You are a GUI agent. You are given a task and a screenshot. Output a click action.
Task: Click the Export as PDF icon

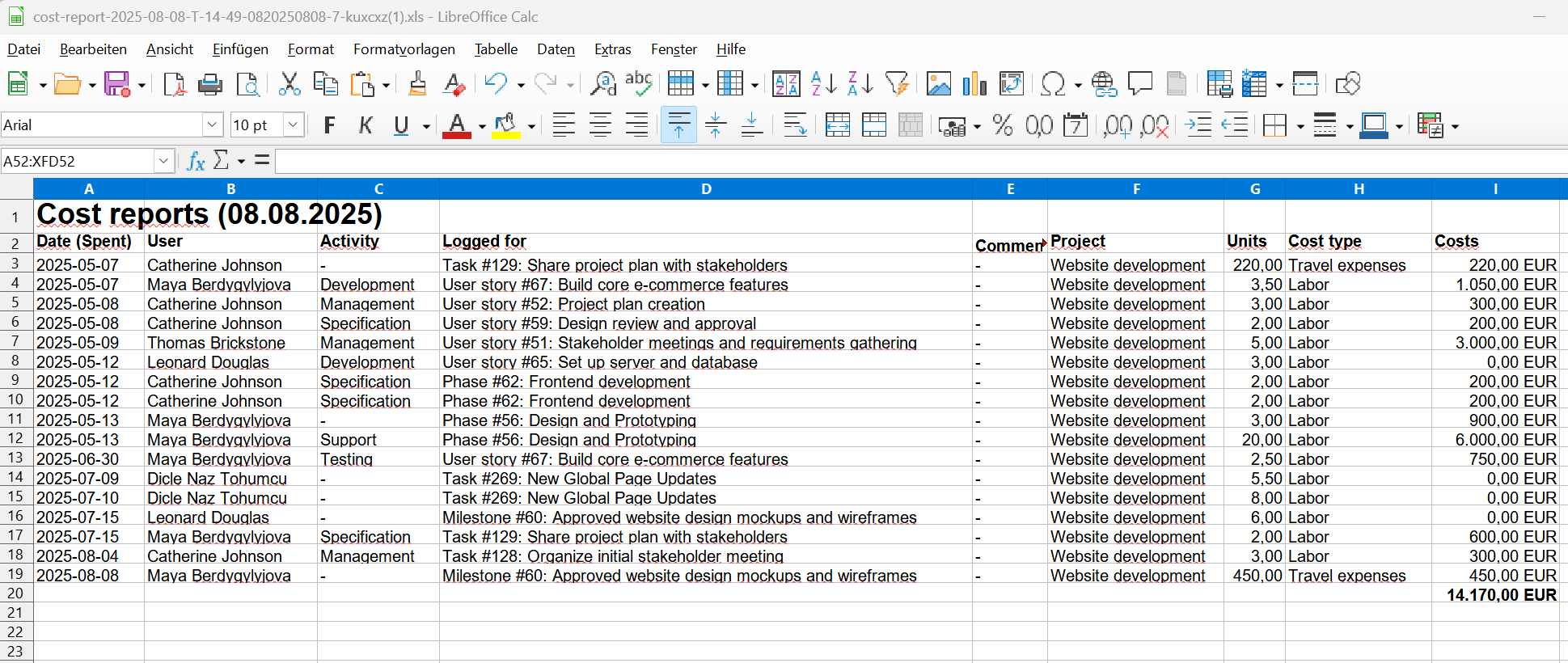[174, 84]
